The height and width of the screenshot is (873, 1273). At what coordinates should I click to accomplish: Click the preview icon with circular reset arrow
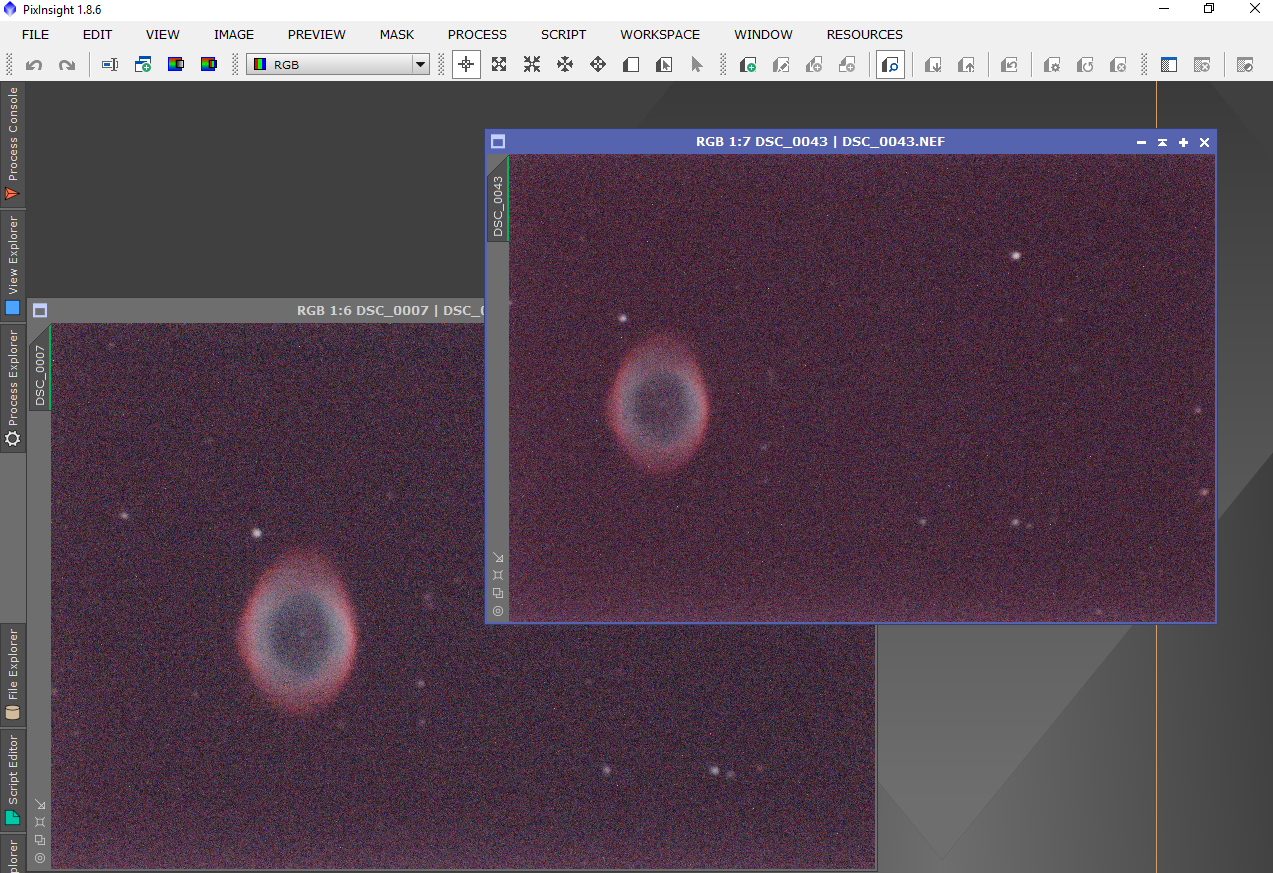tap(1085, 65)
